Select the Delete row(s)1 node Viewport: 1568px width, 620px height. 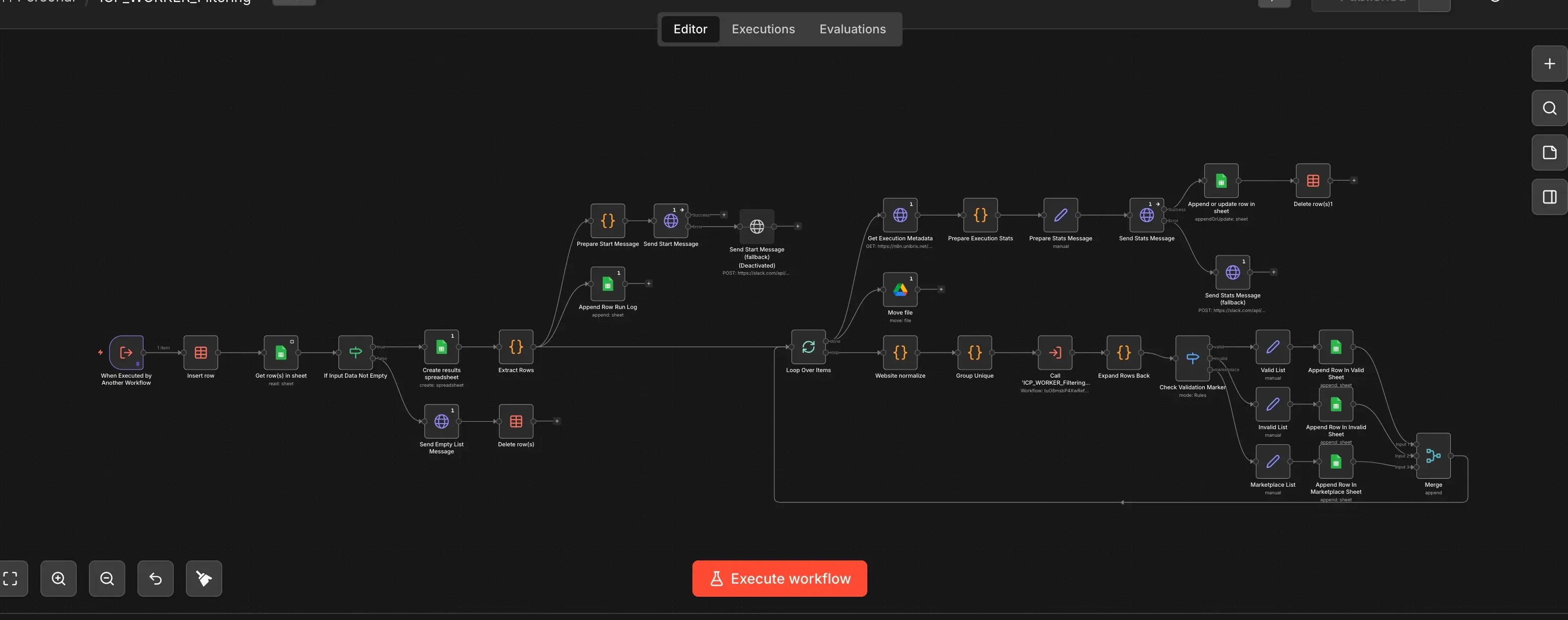[x=1313, y=181]
